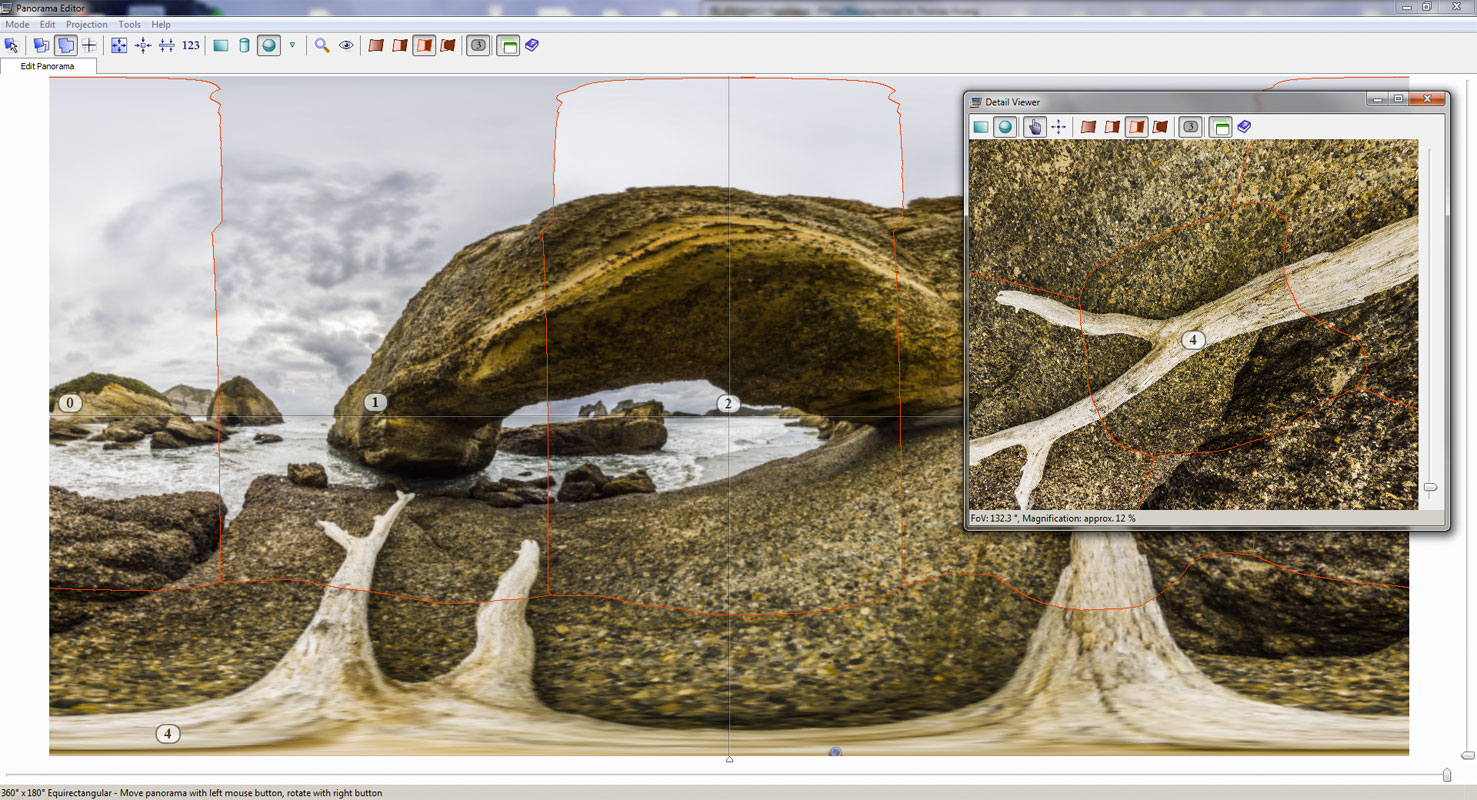The width and height of the screenshot is (1477, 800).
Task: Click the eye preview icon in toolbar
Action: (346, 45)
